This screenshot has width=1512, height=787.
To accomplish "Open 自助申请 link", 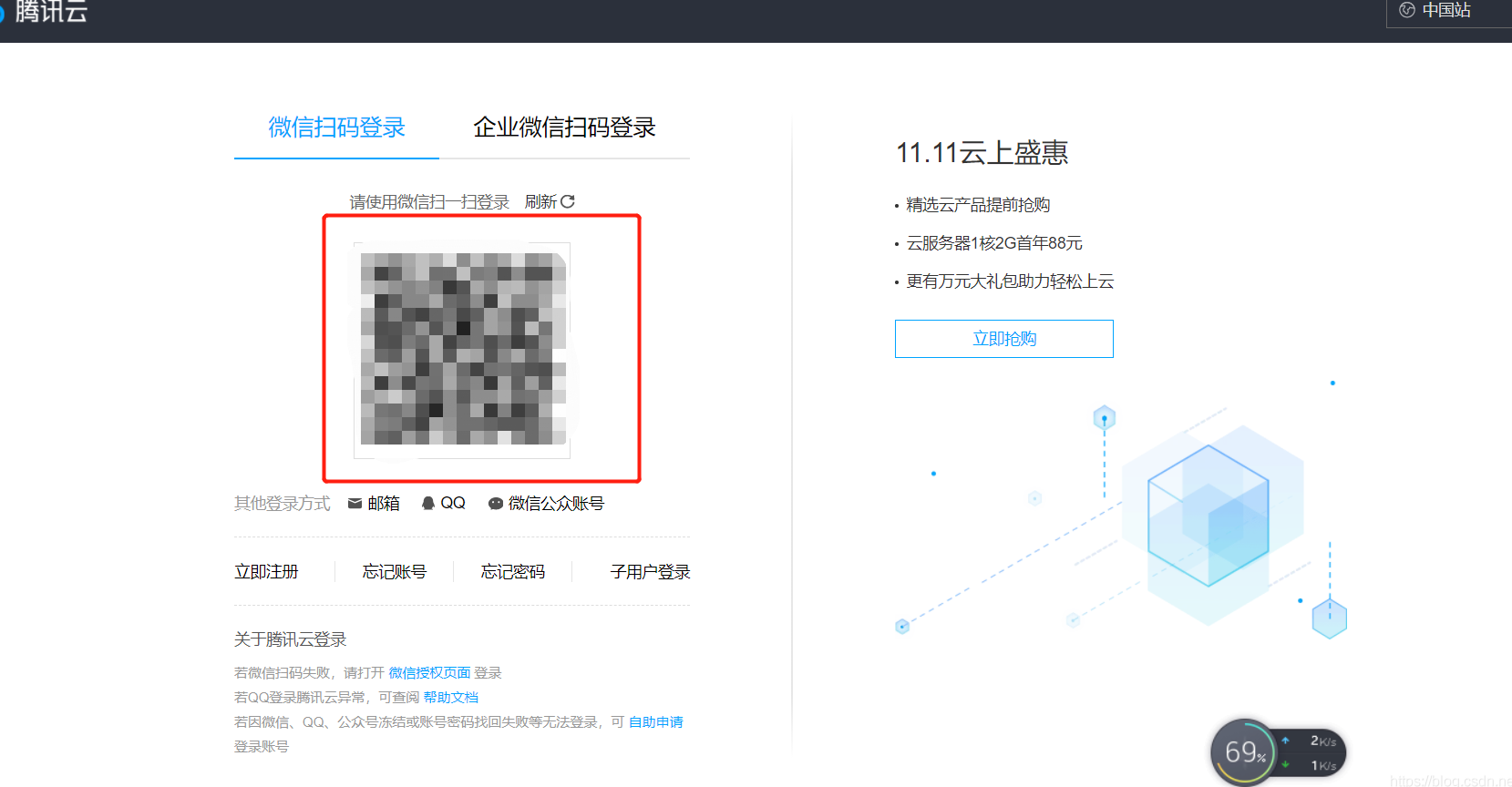I will click(x=656, y=722).
